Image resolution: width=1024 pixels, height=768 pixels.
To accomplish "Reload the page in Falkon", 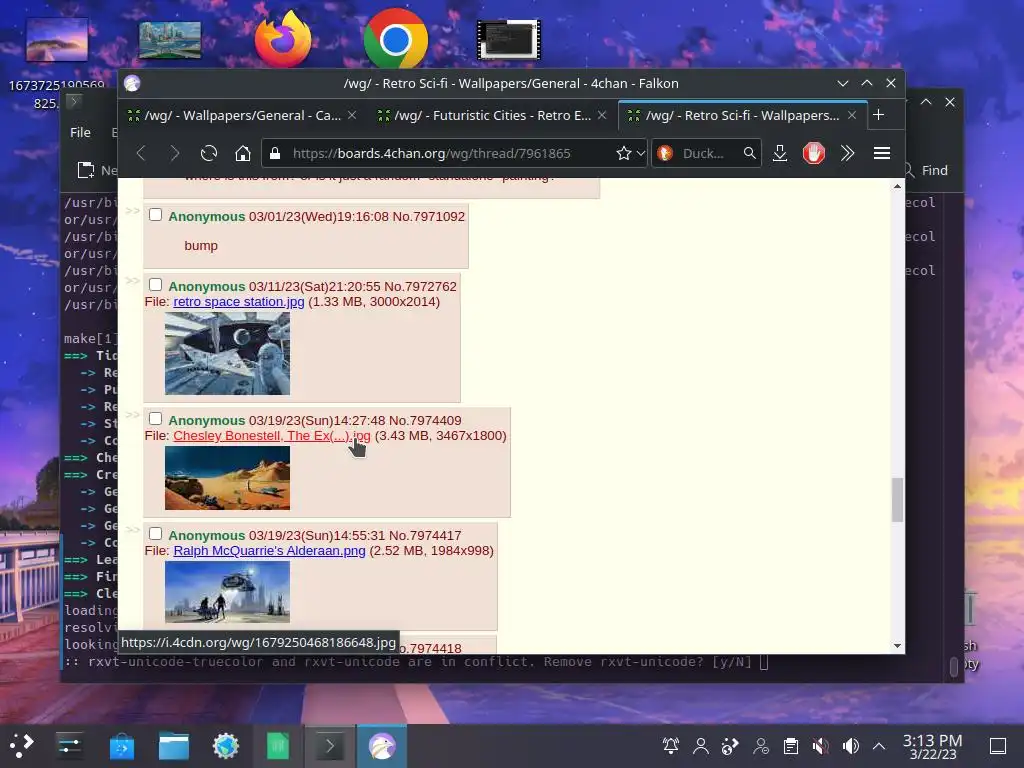I will pos(209,153).
